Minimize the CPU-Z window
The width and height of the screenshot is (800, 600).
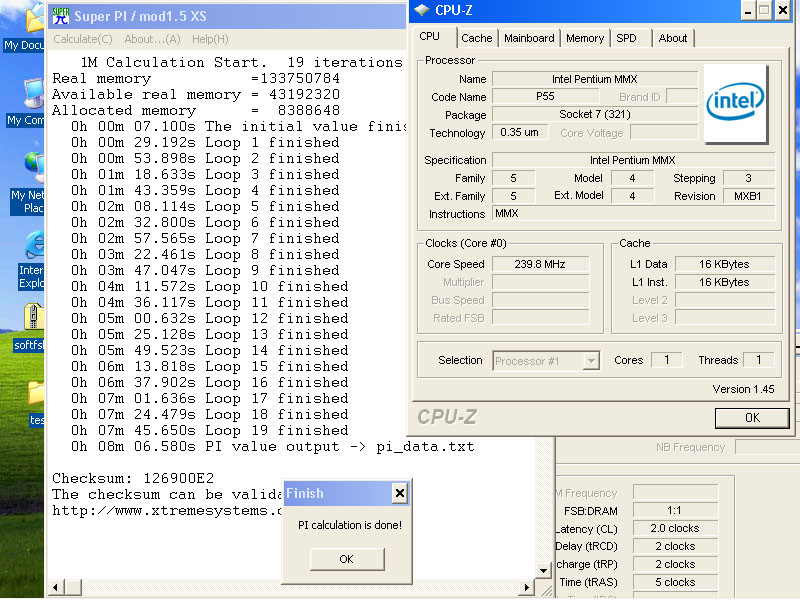(x=748, y=11)
